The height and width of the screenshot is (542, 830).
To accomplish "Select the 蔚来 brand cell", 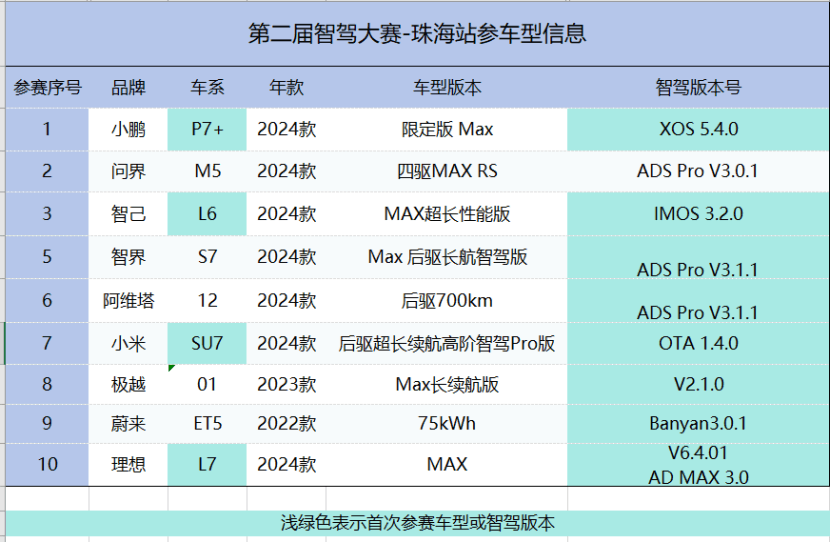I will [128, 424].
